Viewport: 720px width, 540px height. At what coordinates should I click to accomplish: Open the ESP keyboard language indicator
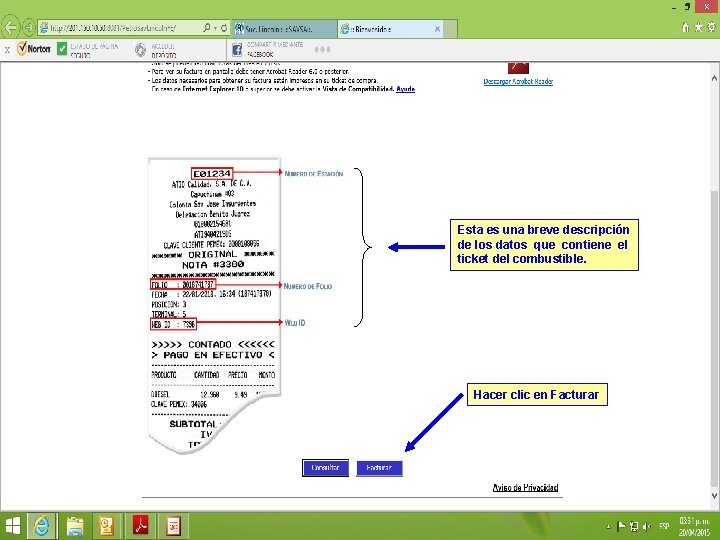click(664, 526)
